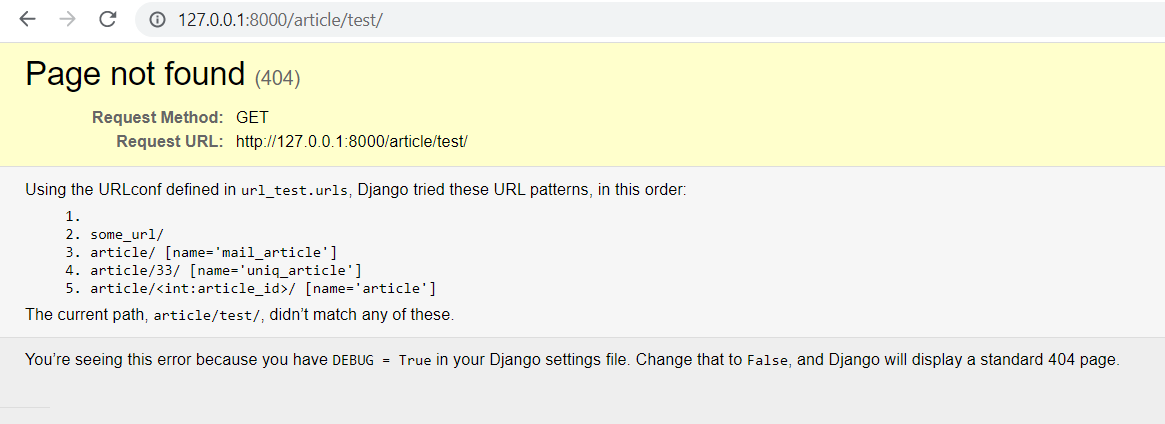Click the browser forward arrow

coord(68,19)
